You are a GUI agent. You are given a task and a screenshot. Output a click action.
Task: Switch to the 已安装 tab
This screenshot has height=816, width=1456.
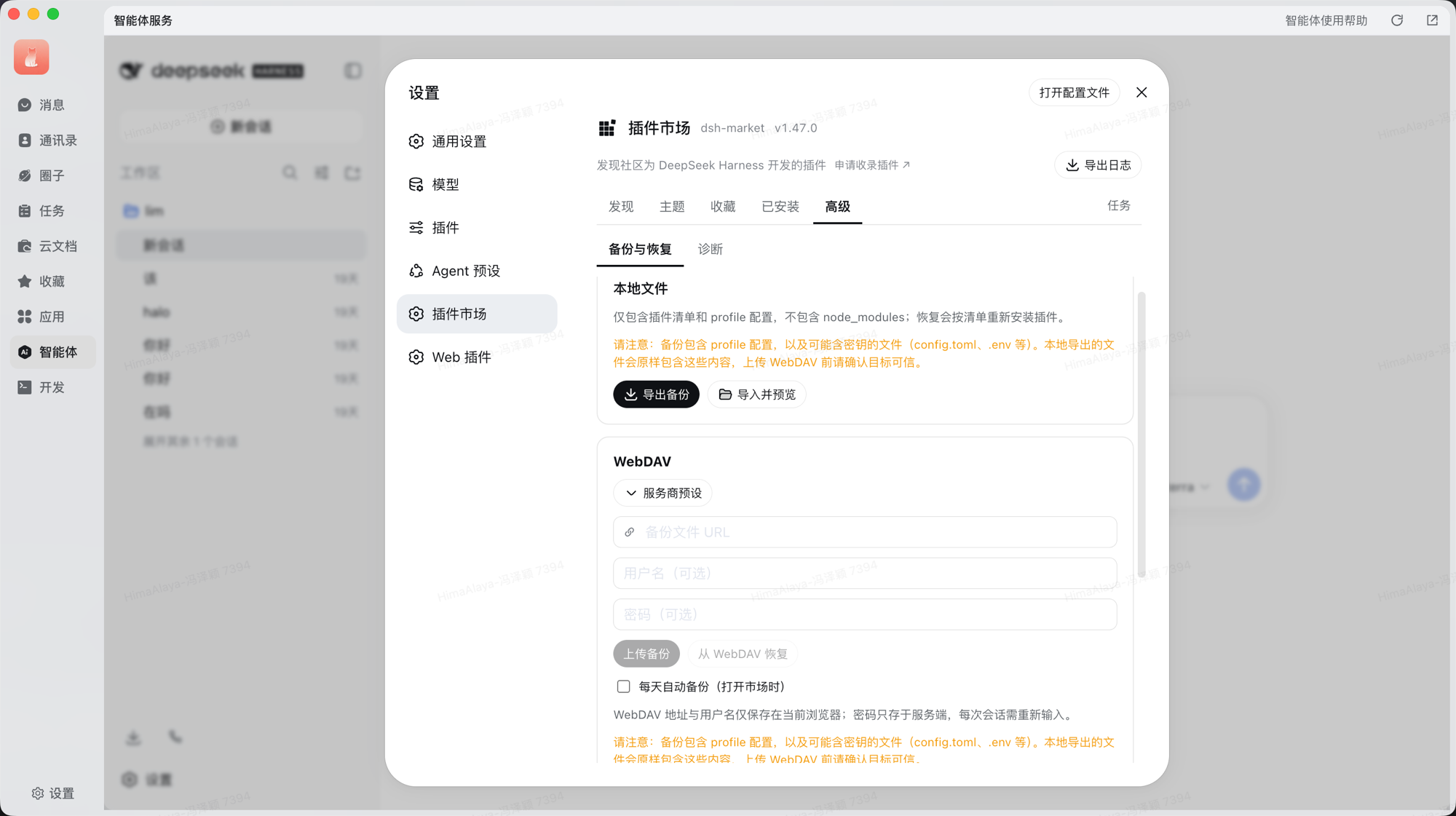(780, 207)
